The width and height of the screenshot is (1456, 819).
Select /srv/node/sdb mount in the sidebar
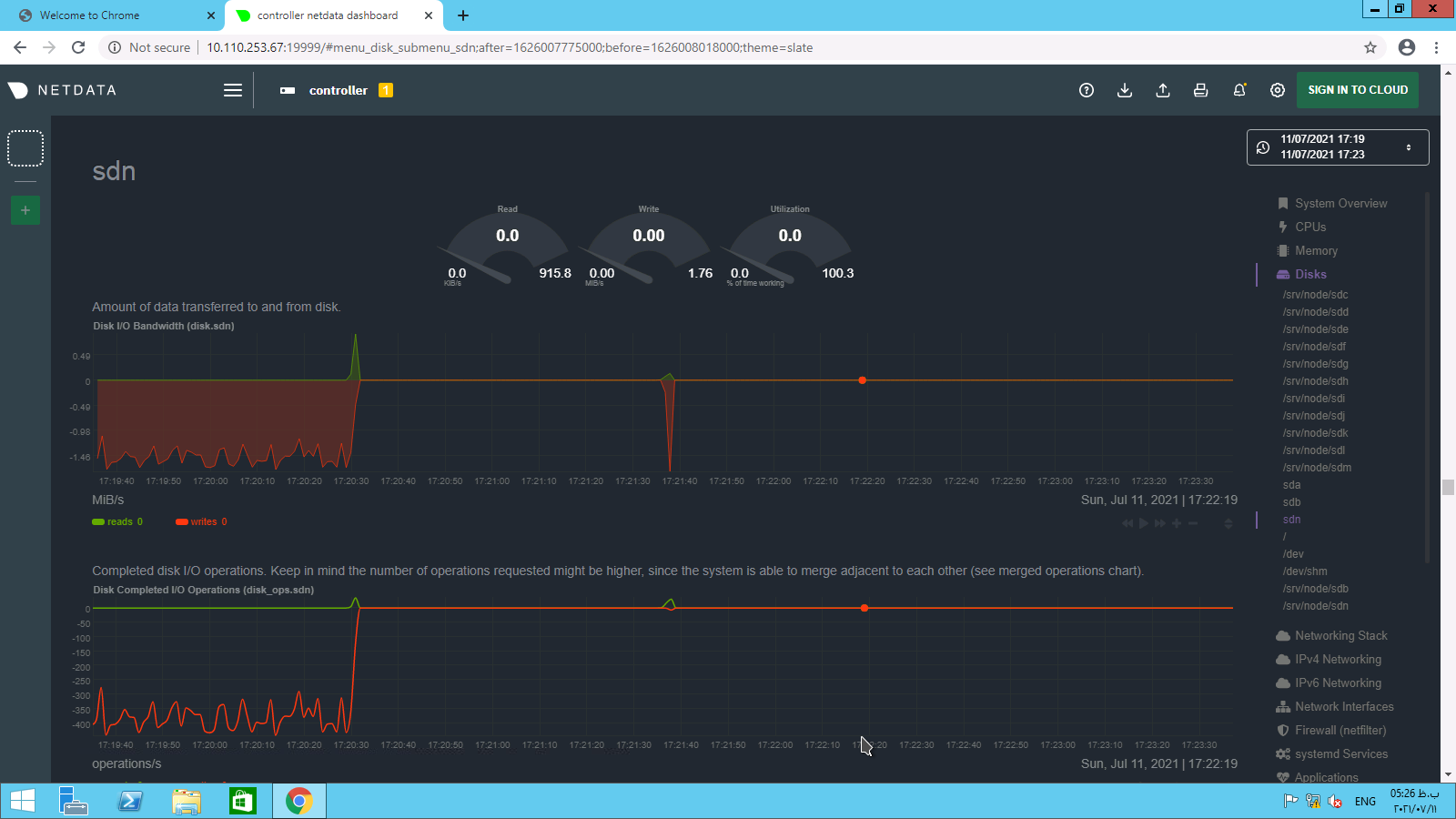(1316, 589)
